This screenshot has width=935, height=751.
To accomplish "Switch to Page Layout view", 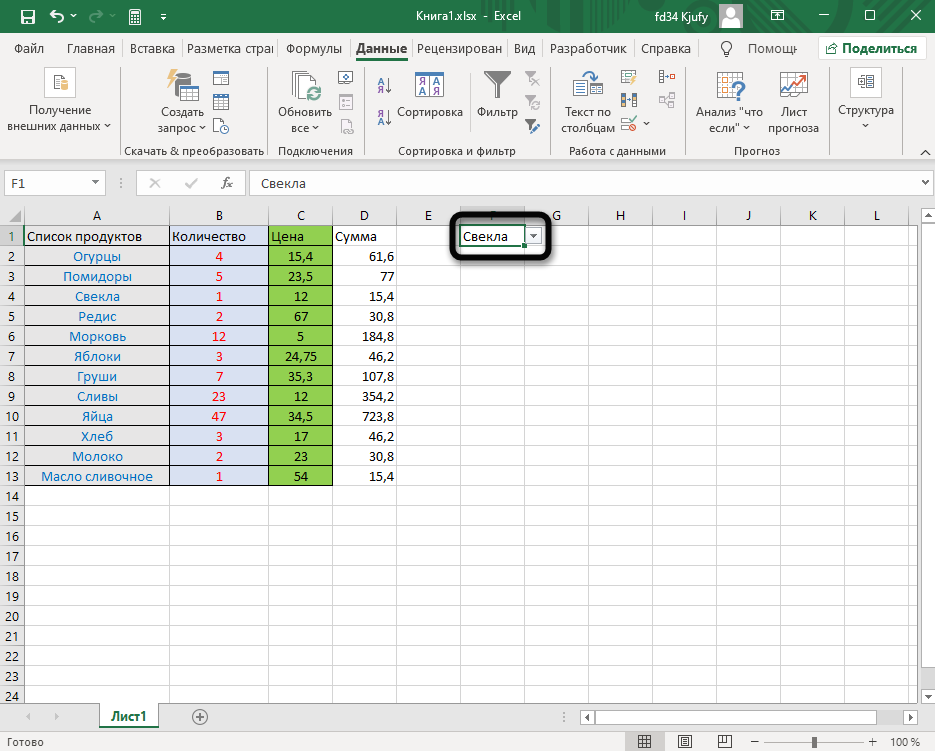I will point(682,742).
